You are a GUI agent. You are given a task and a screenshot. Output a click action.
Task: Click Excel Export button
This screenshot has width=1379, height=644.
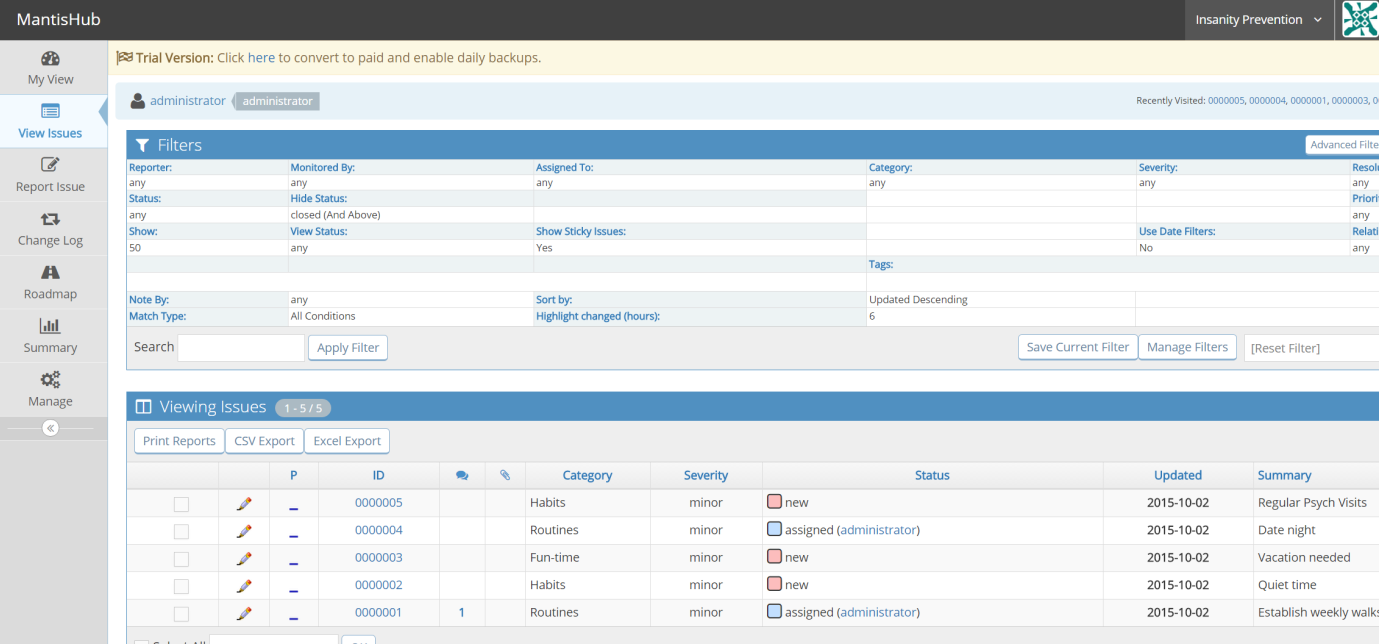pyautogui.click(x=347, y=441)
